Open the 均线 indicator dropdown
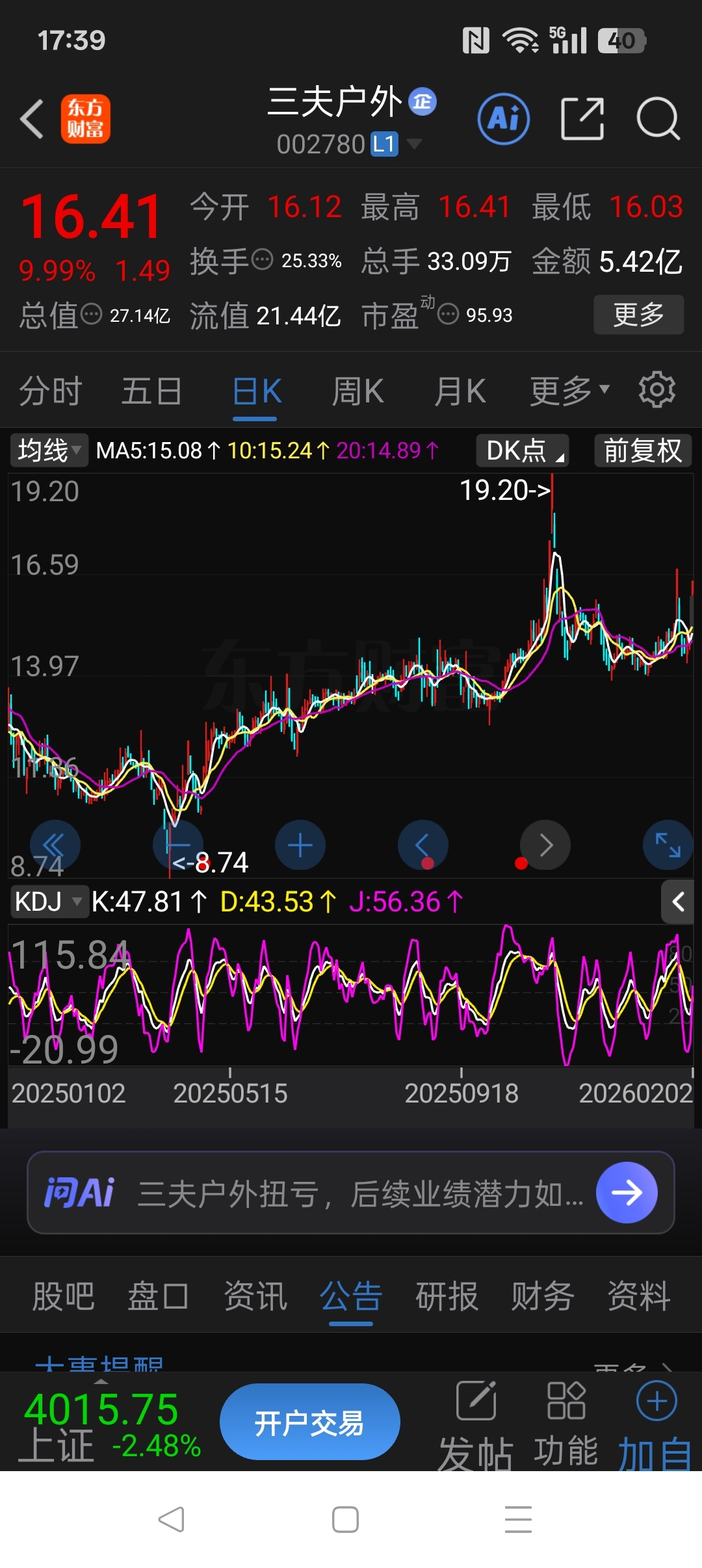 pyautogui.click(x=49, y=450)
